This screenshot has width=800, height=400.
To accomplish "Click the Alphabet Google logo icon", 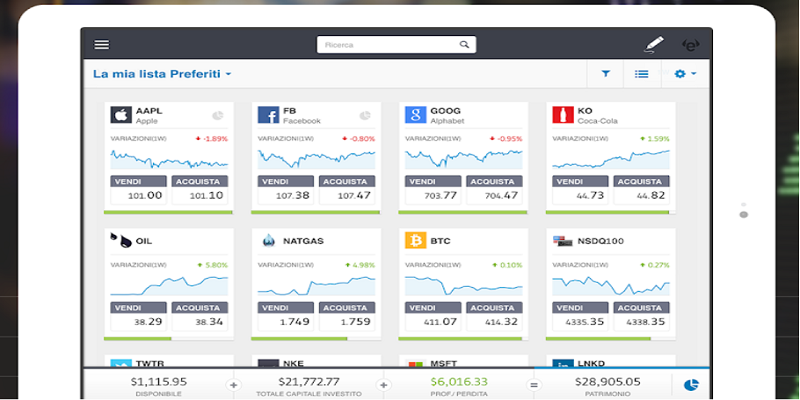I will (415, 115).
